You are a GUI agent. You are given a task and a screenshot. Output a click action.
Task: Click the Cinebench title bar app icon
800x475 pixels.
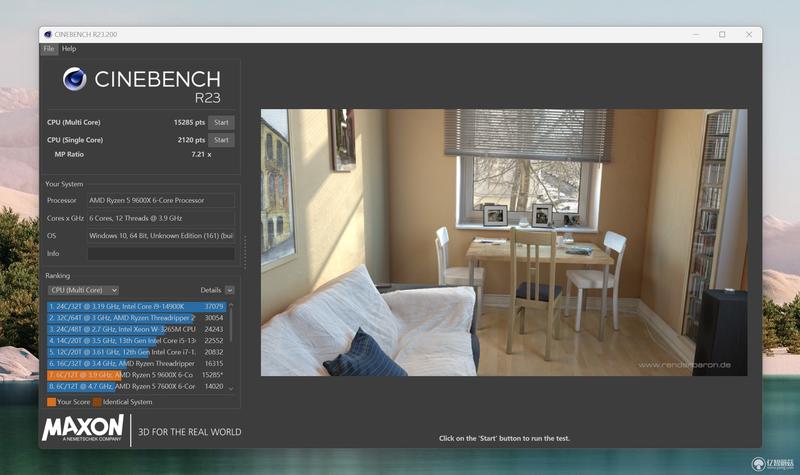[48, 34]
